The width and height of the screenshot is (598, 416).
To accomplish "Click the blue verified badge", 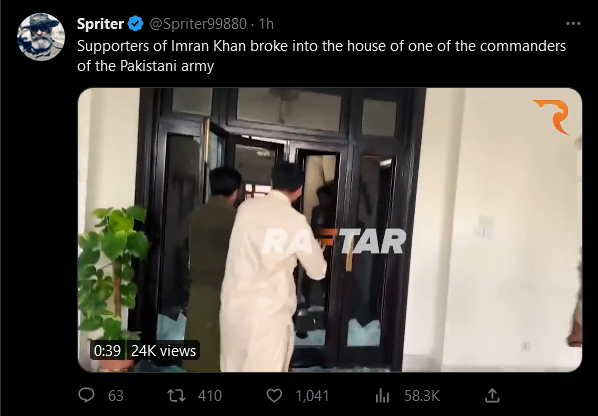I will [x=135, y=24].
